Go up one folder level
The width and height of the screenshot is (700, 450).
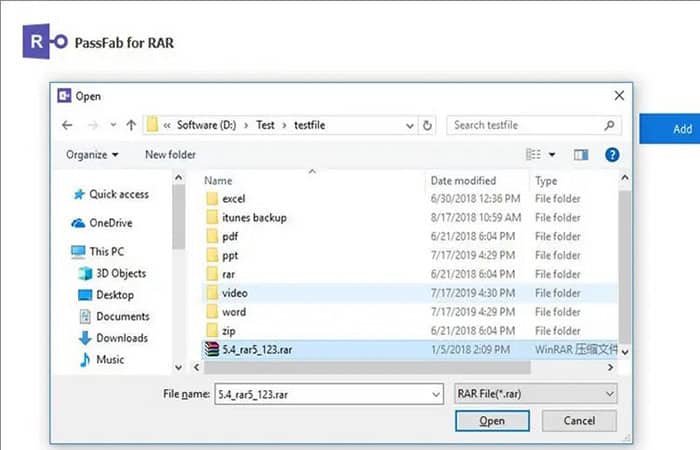click(x=131, y=125)
